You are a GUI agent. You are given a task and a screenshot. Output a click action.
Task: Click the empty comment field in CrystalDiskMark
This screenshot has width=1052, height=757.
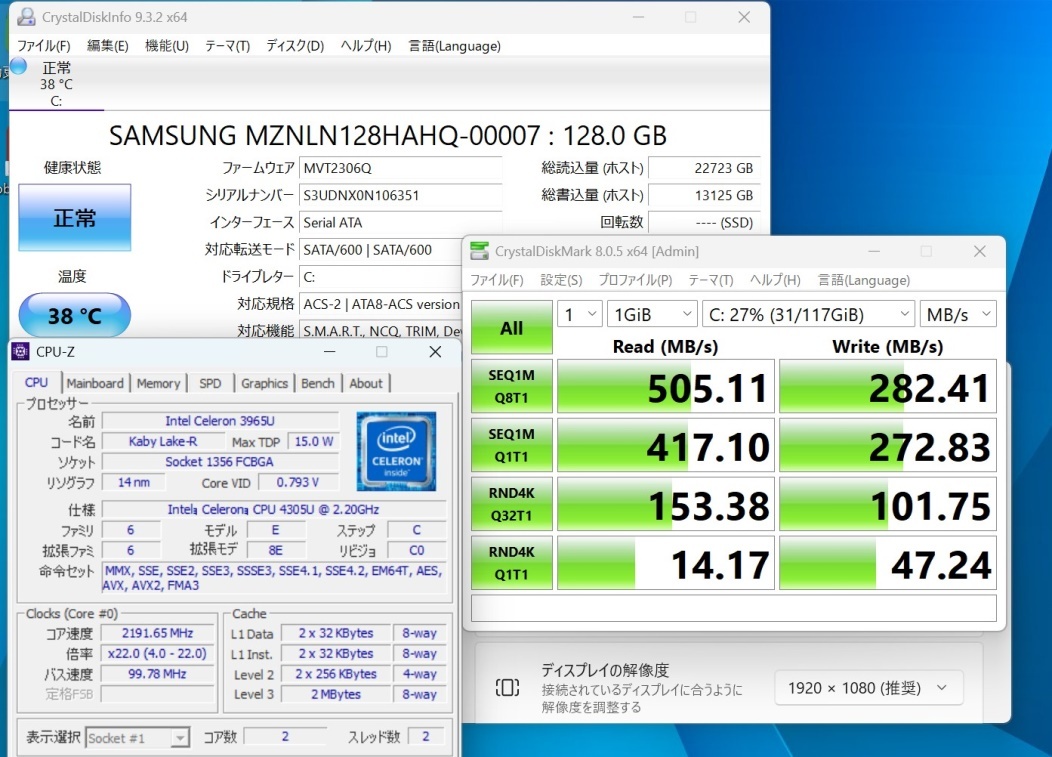click(733, 608)
